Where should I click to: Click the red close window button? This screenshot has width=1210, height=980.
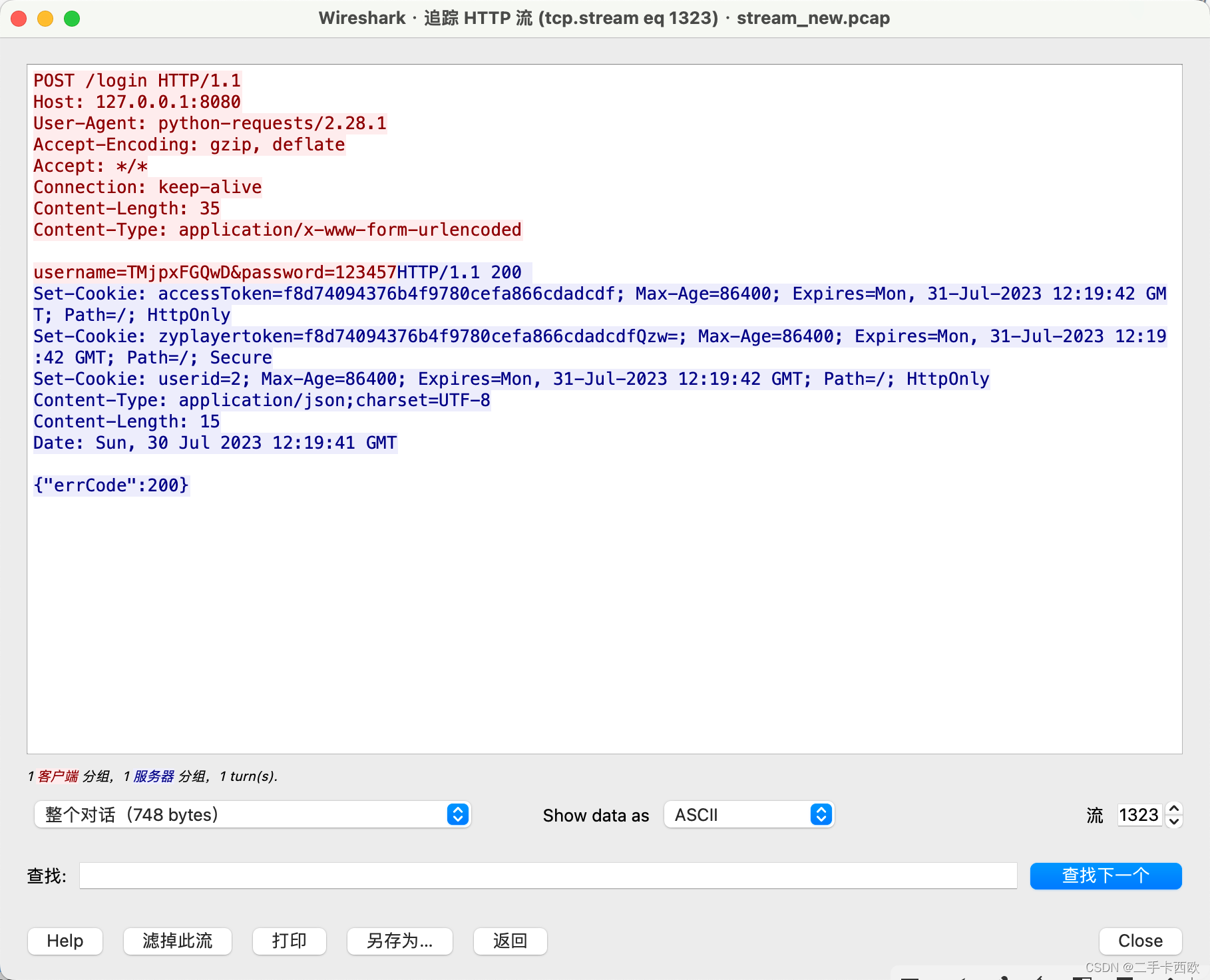tap(19, 18)
